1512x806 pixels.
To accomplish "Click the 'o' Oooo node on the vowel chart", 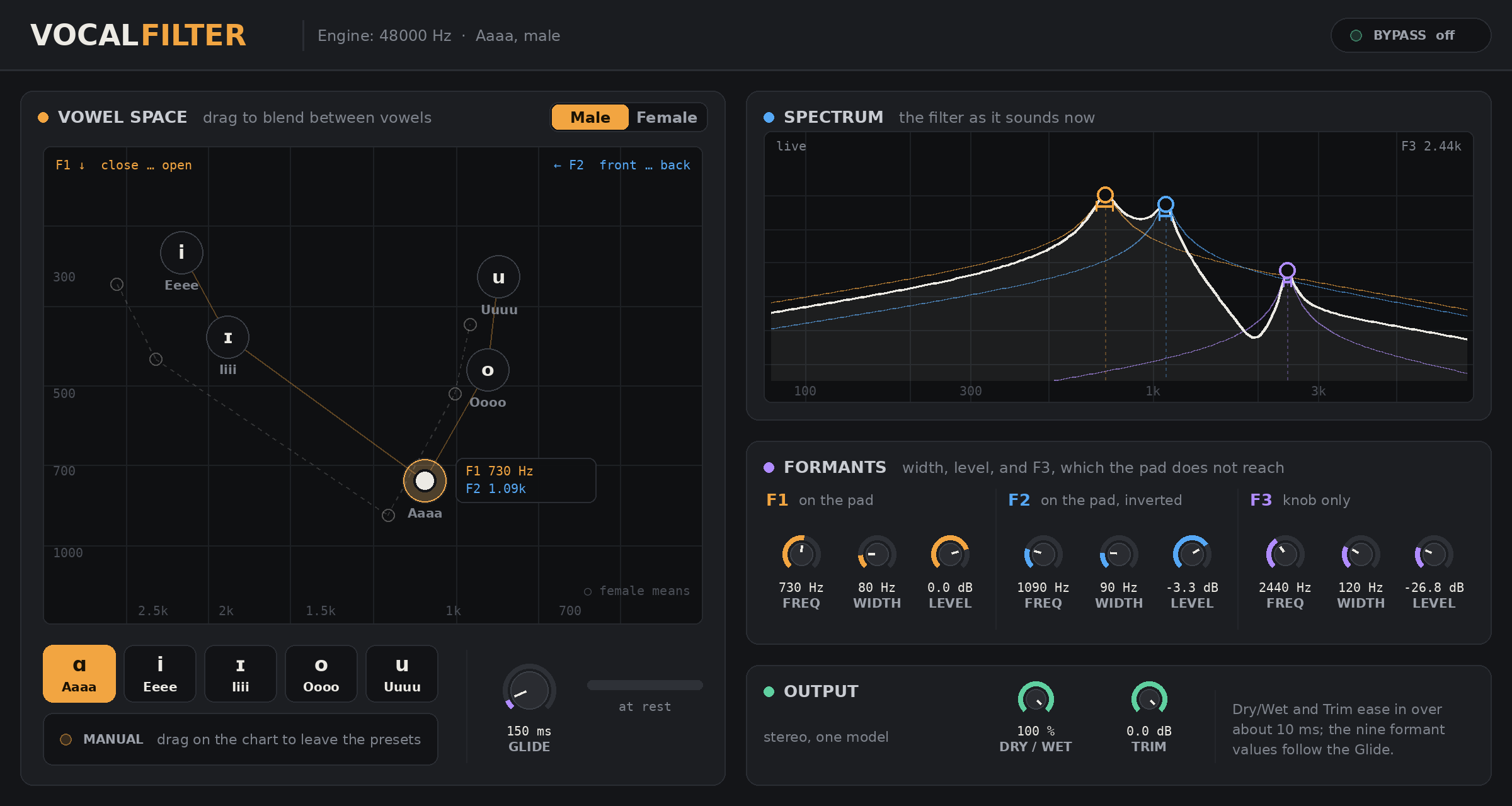I will click(488, 370).
